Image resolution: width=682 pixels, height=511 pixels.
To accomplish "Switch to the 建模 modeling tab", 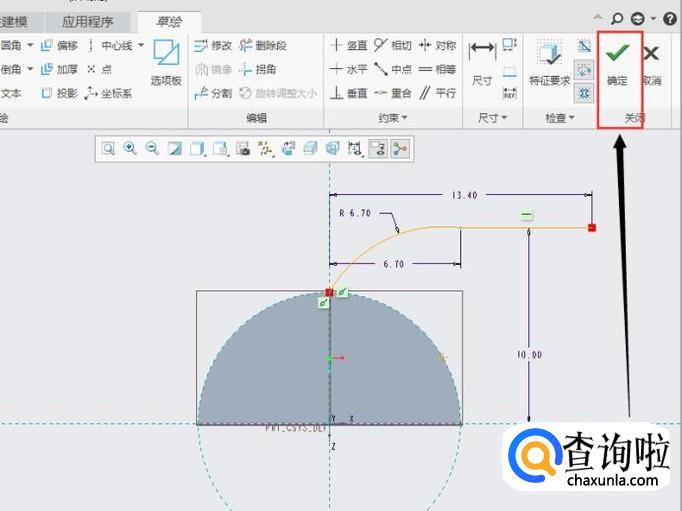I will [x=14, y=22].
